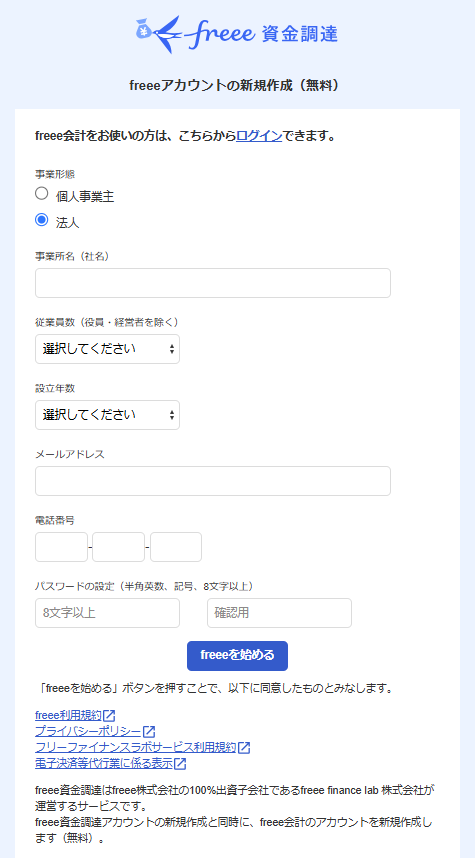
Task: Click the first 電話番号 box
Action: point(61,547)
